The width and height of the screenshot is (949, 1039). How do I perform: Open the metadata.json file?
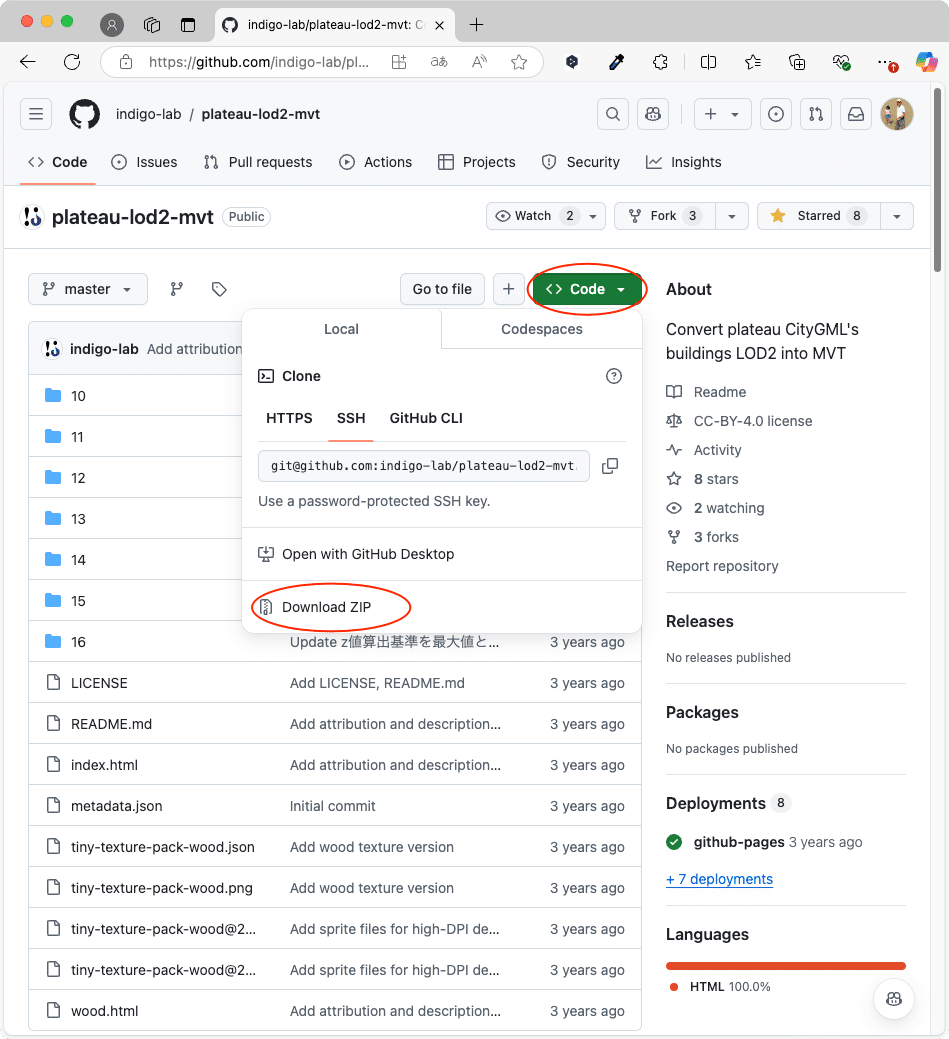117,806
